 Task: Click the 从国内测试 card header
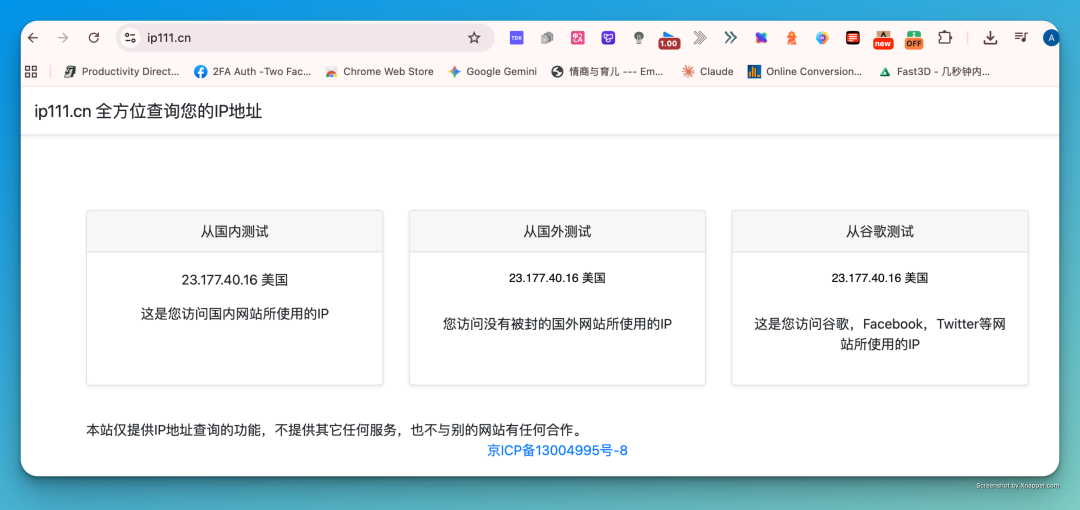[x=234, y=232]
